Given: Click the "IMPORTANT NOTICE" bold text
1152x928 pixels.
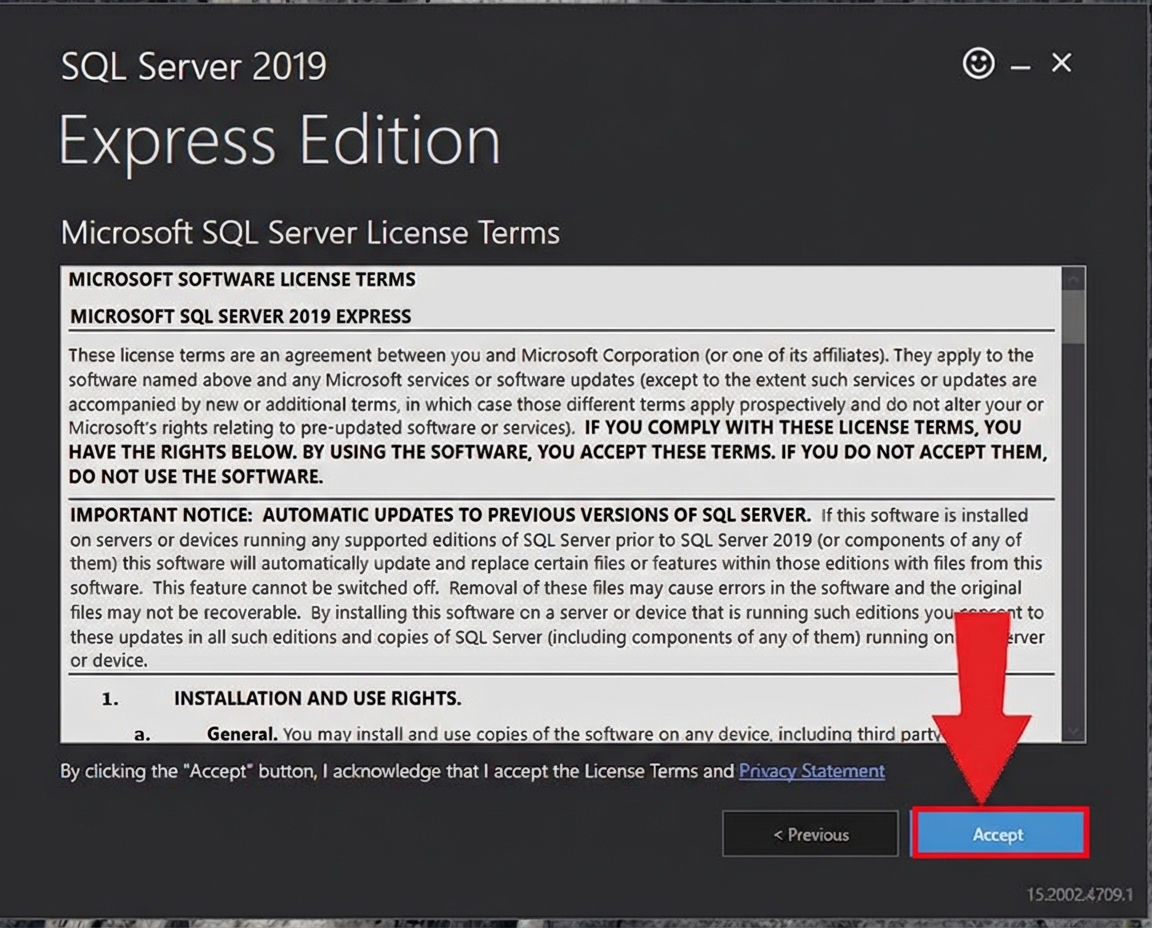Looking at the screenshot, I should pyautogui.click(x=439, y=516).
